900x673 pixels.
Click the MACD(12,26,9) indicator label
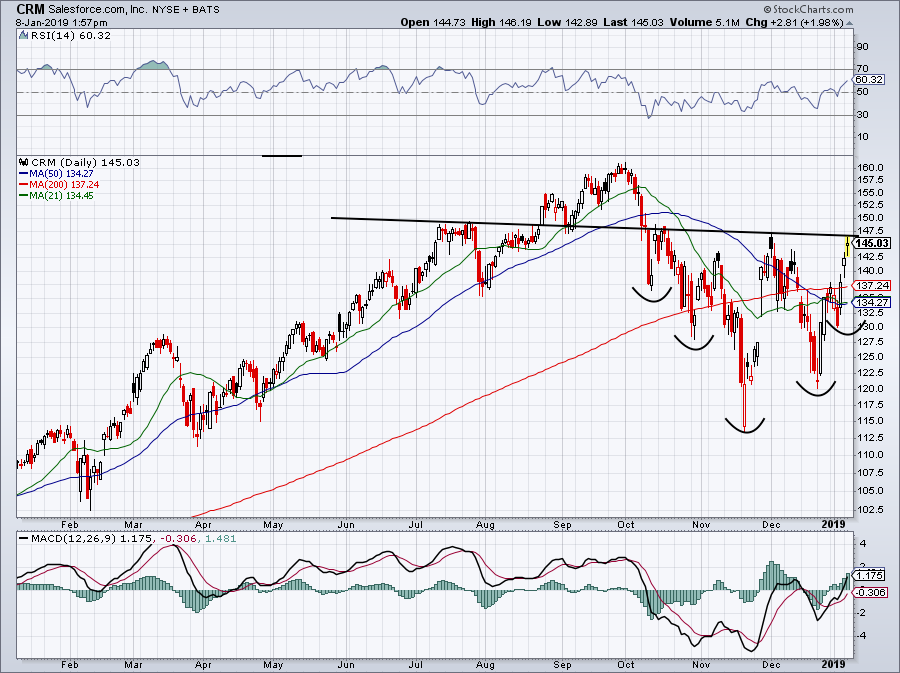(x=74, y=539)
